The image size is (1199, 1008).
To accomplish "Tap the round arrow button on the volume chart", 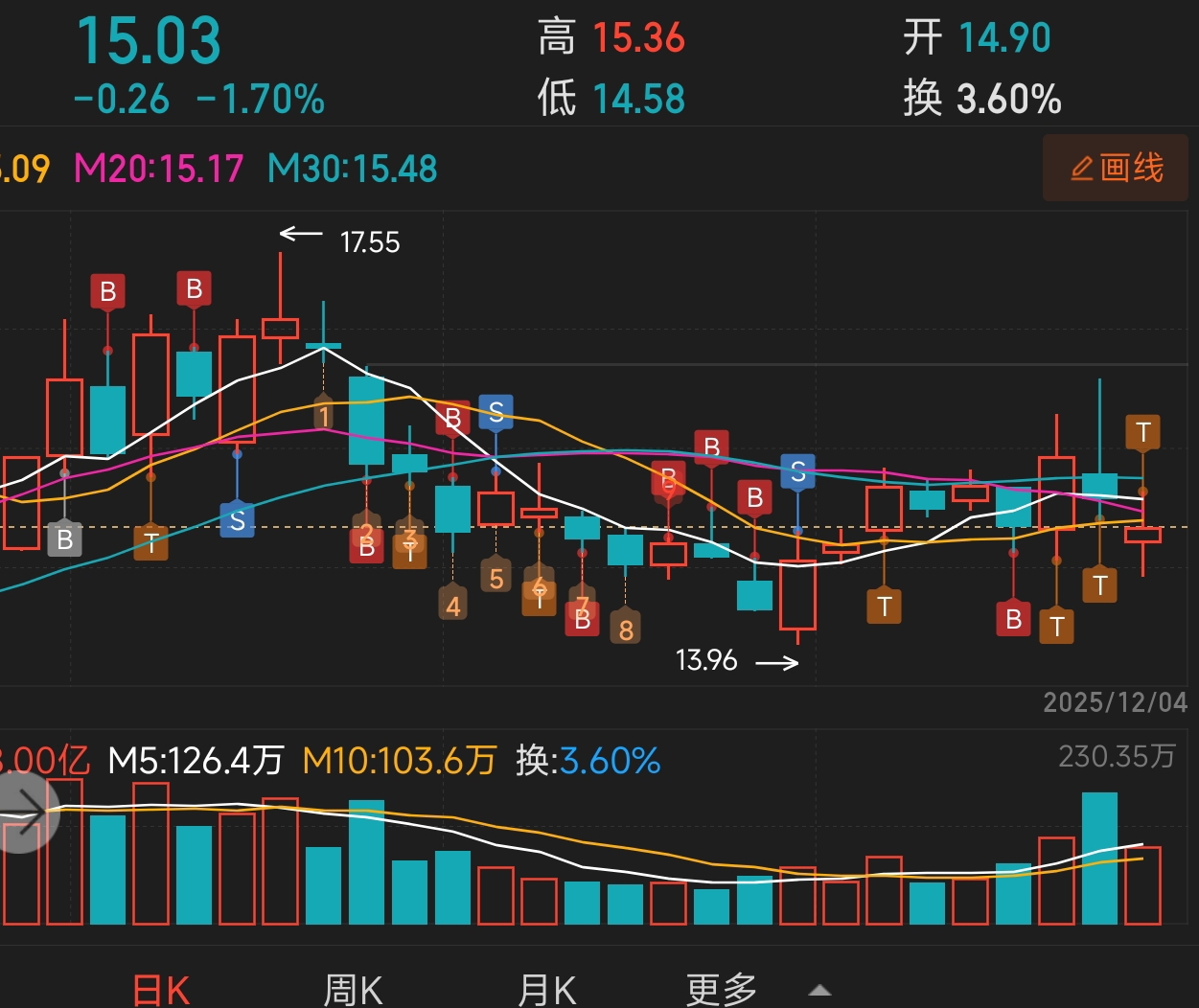I will (21, 813).
